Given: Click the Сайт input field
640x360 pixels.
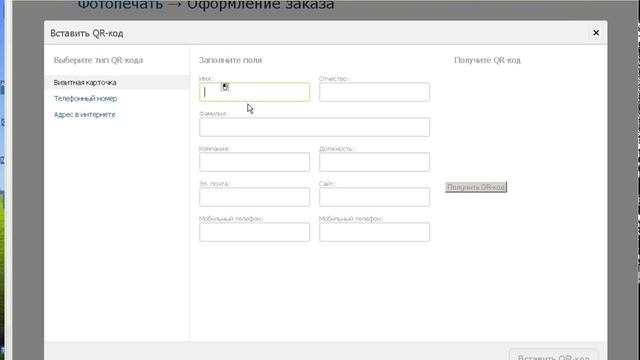Looking at the screenshot, I should click(374, 197).
